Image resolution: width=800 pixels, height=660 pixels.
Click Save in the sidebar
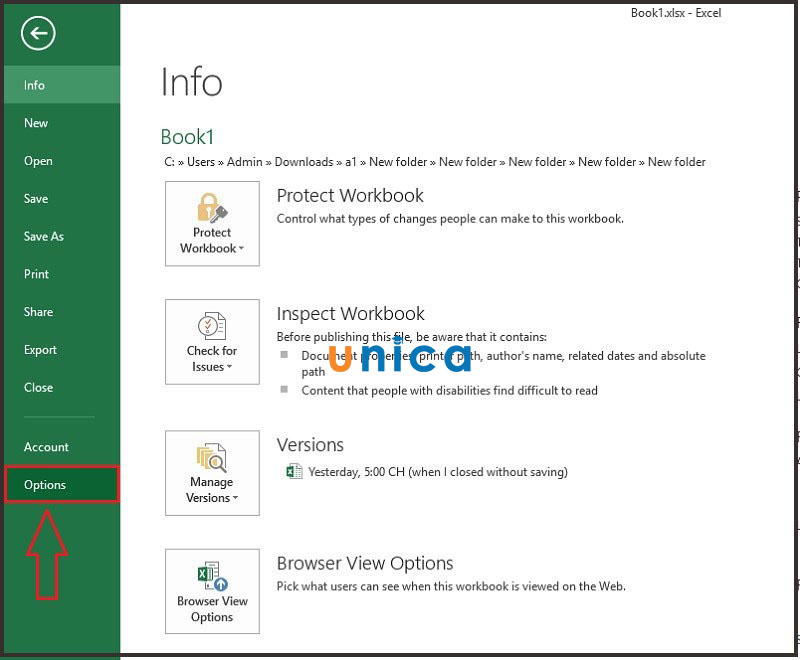tap(62, 198)
